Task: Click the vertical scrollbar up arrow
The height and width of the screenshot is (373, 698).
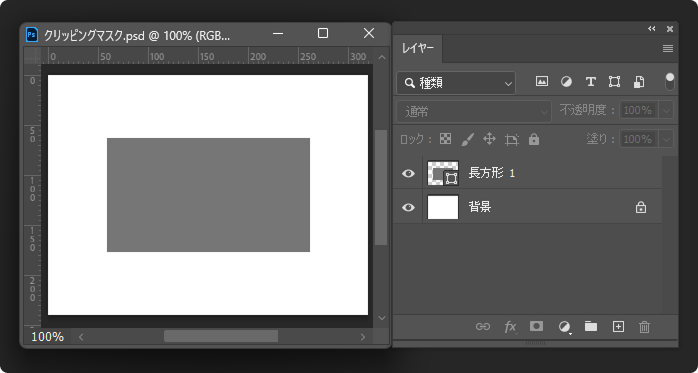Action: click(381, 57)
